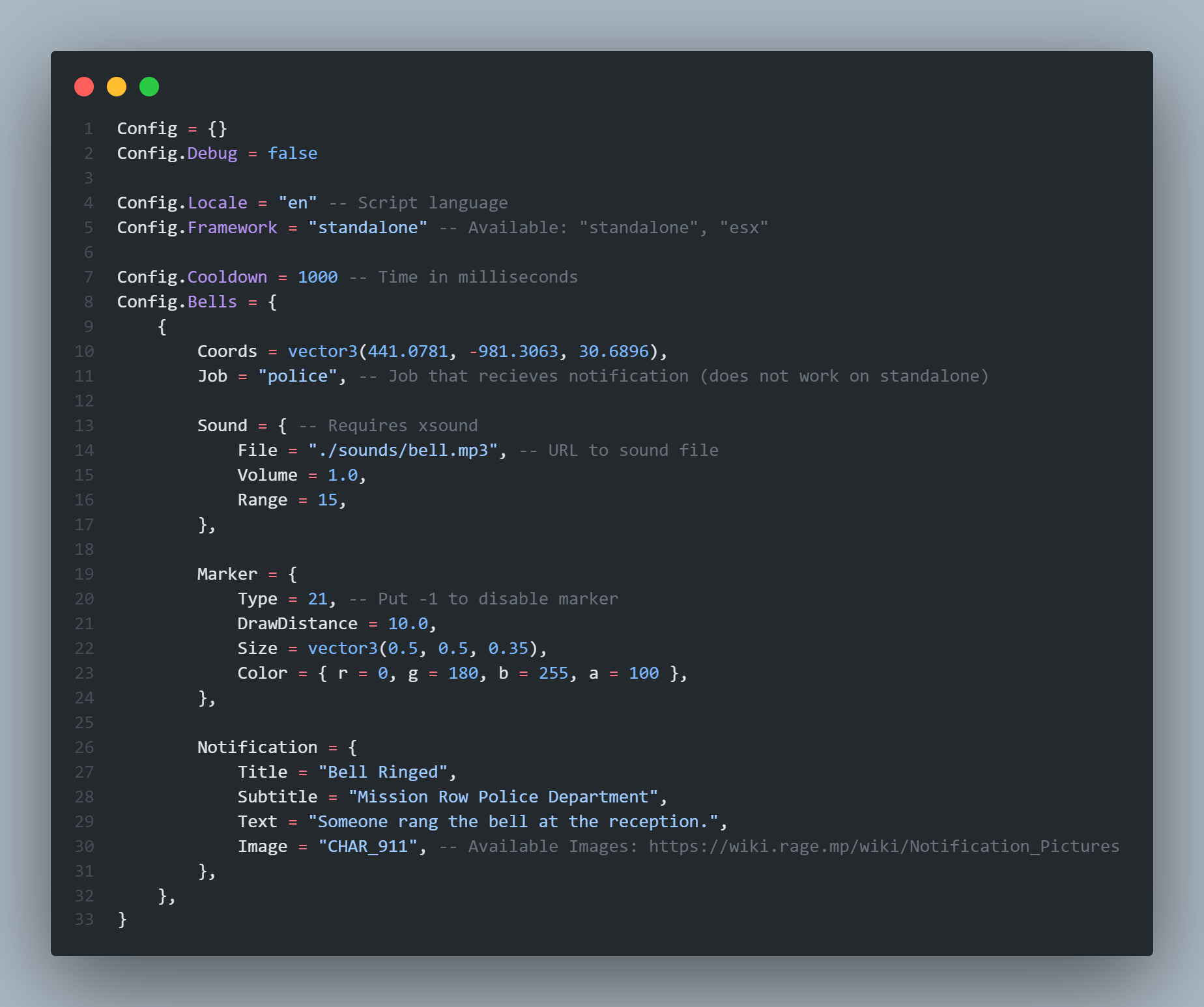Click the opening brace after Marker =
The width and height of the screenshot is (1204, 1007).
coord(293,574)
